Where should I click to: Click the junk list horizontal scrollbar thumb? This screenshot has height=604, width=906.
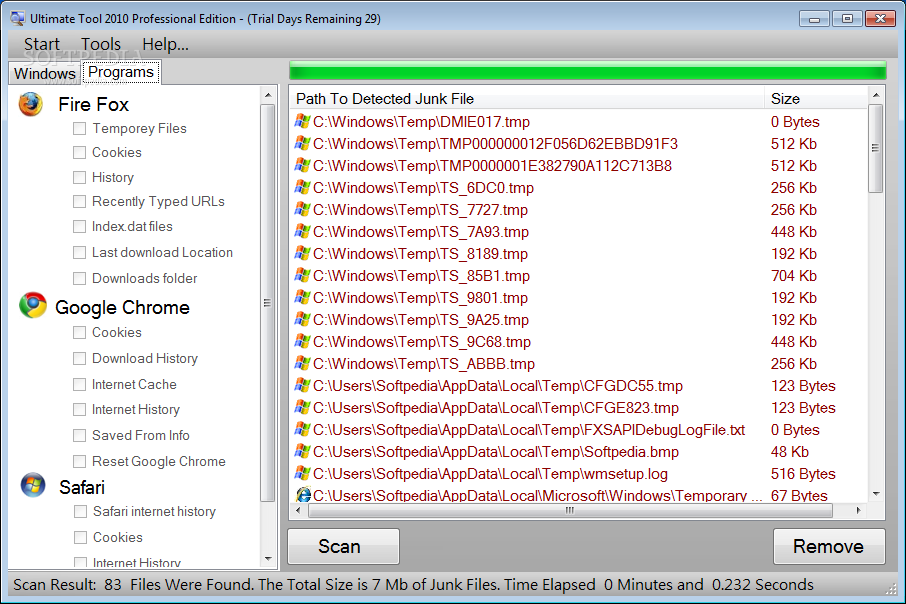(570, 510)
